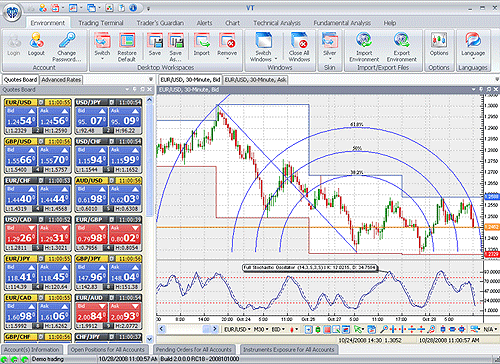Open the EUR/USD symbol dropdown in chart toolbar
Screen dimensions: 500x364
coord(236,329)
